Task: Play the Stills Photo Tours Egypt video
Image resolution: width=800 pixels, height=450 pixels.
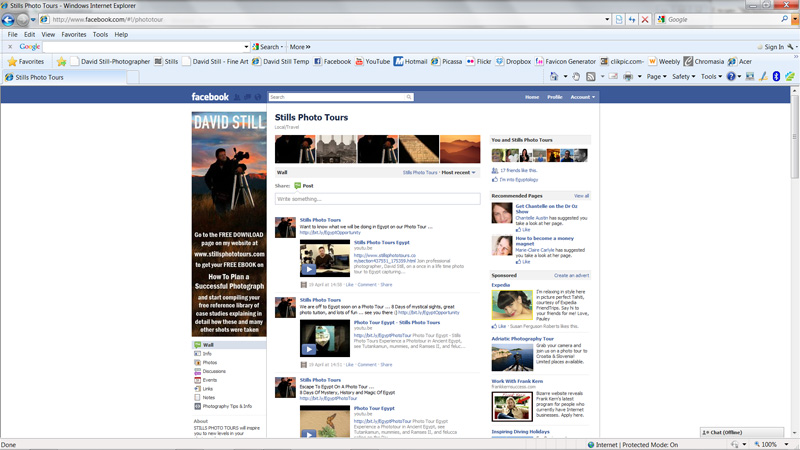Action: 308,269
